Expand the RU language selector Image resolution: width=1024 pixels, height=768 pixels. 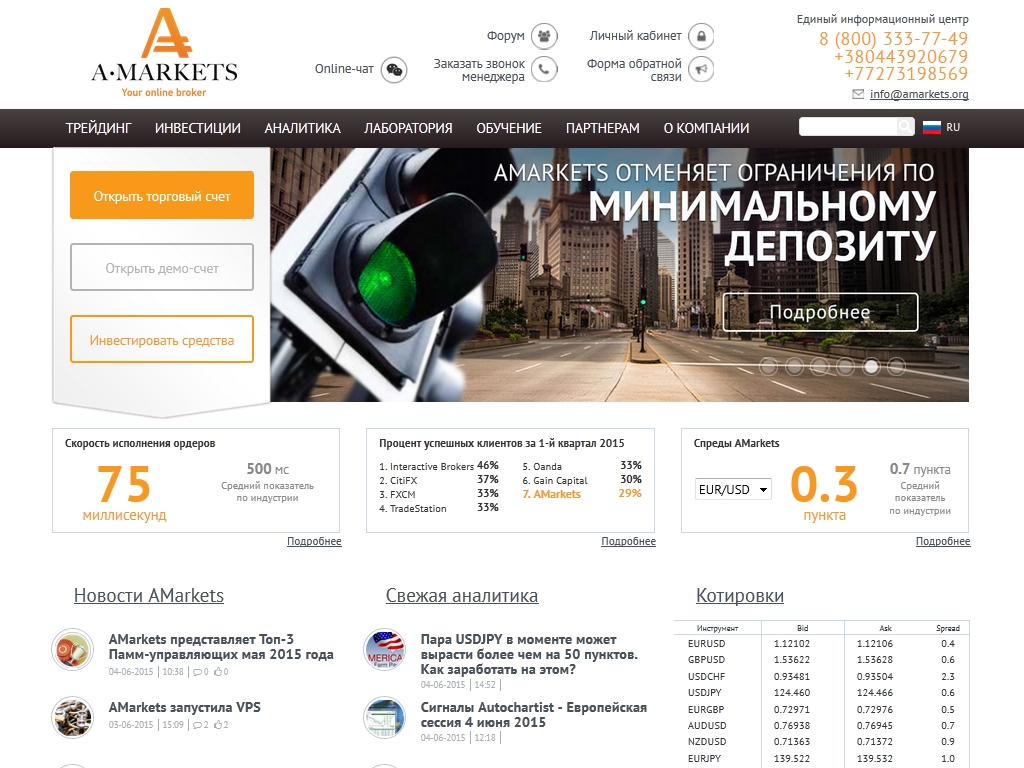click(x=953, y=128)
